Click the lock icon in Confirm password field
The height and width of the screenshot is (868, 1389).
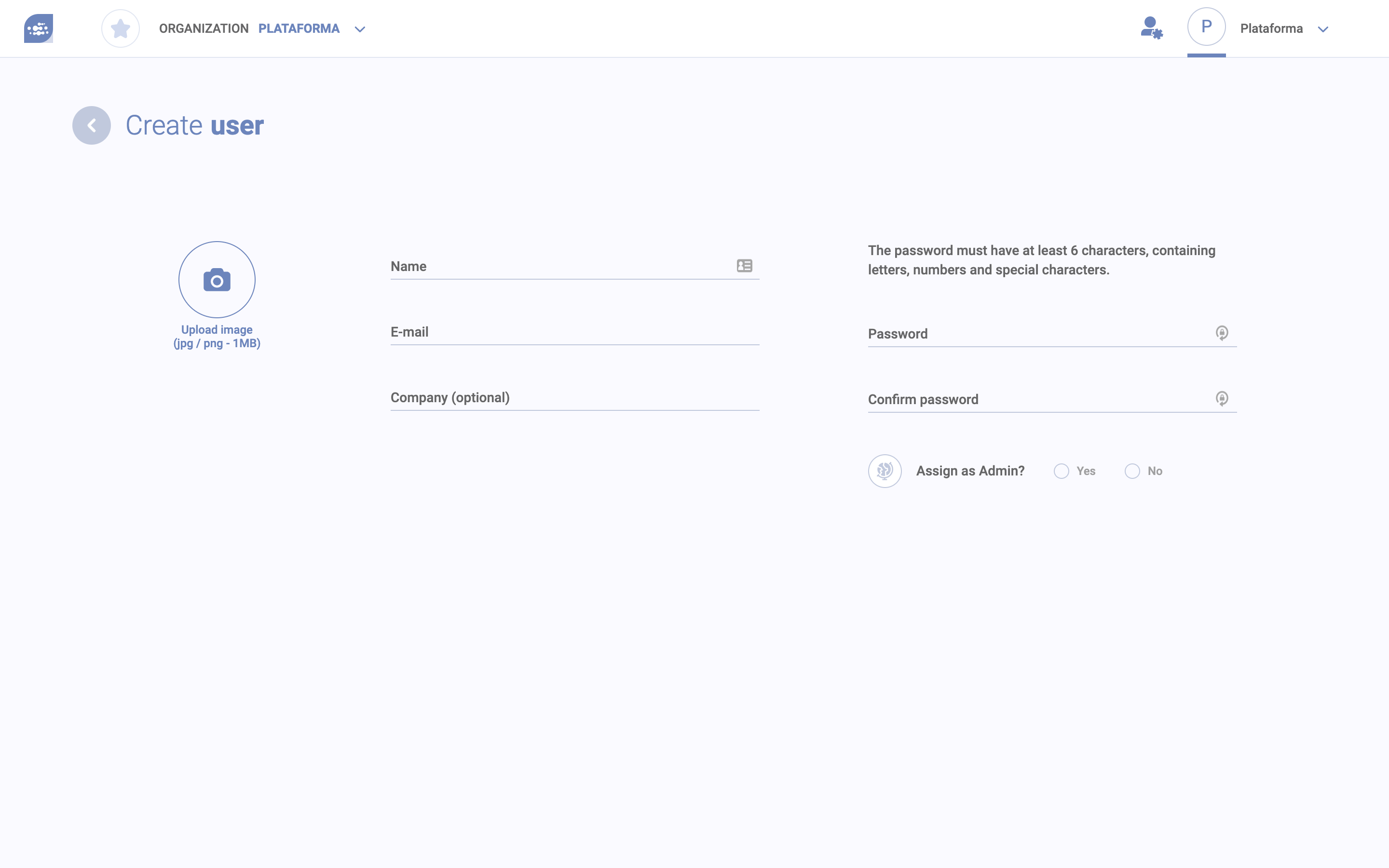[x=1222, y=398]
